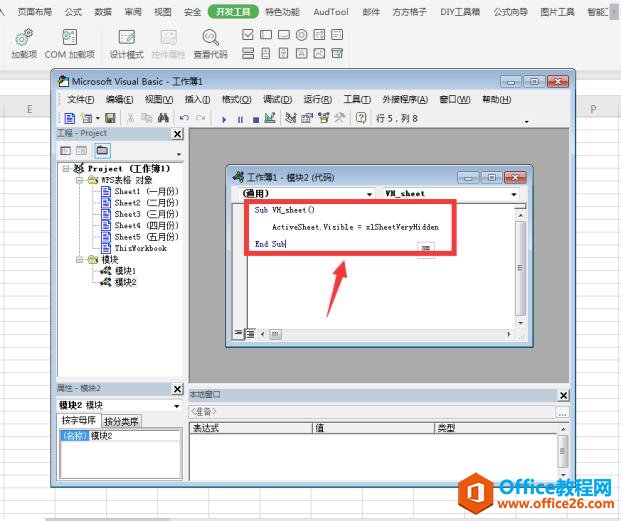Toggle folders button in project panel
Viewport: 621px width, 521px height.
tap(102, 150)
